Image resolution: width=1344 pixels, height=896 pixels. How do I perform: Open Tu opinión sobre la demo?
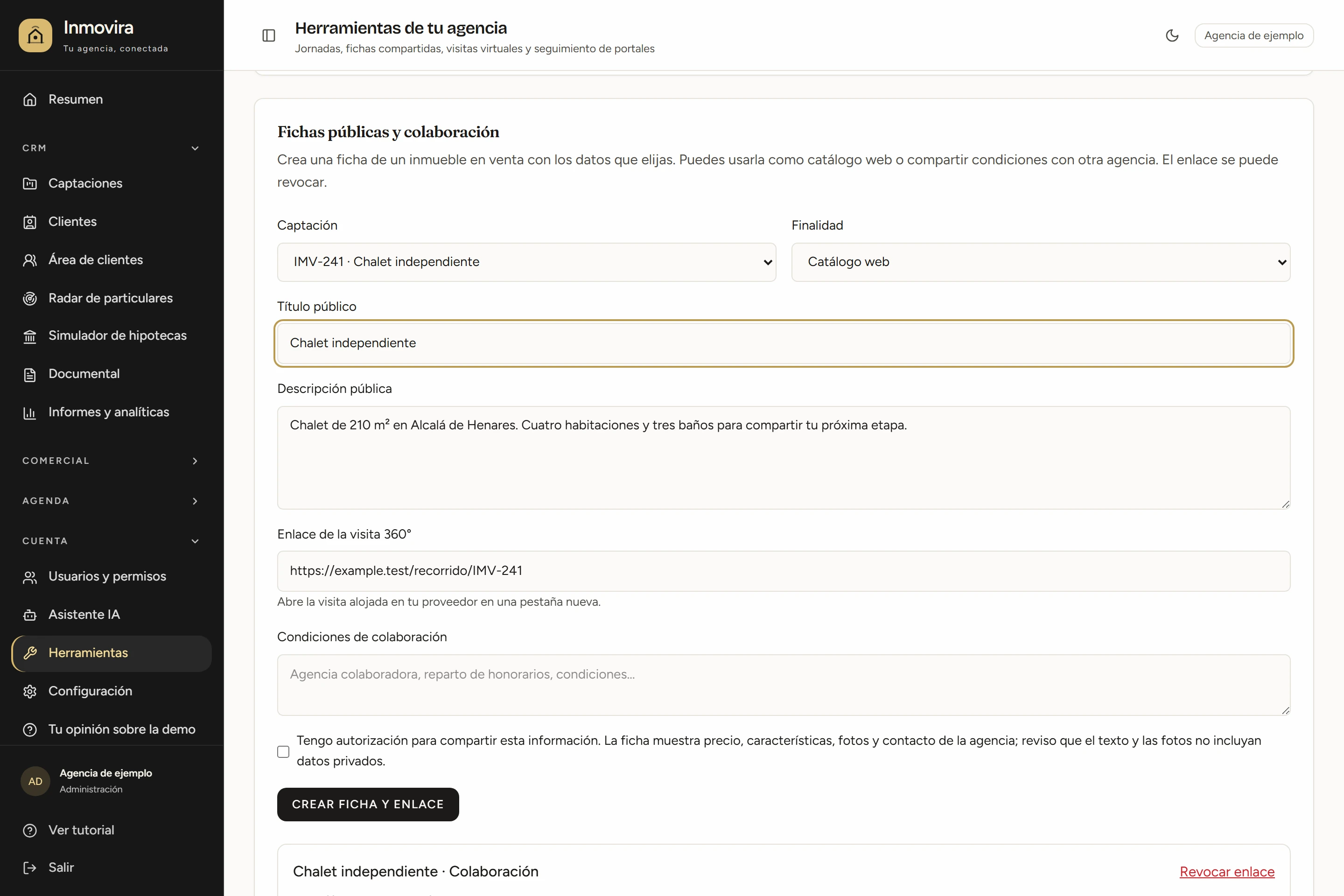pos(111,729)
